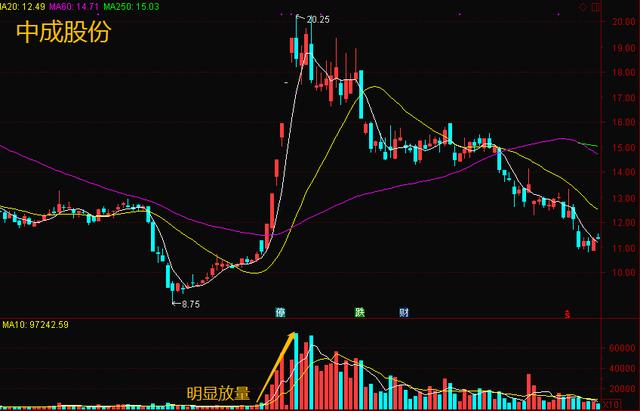Click the 中成股份 stock title

click(x=63, y=33)
